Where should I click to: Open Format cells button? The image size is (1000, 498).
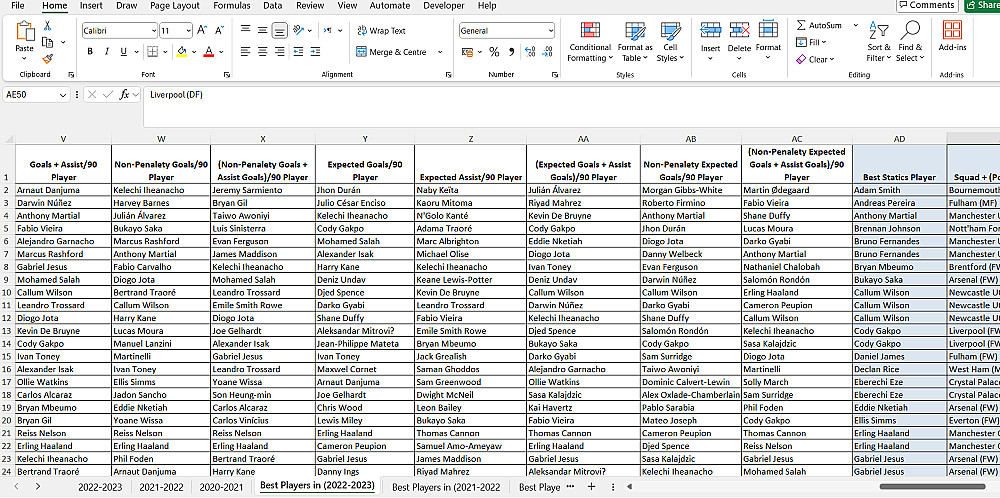(x=768, y=42)
